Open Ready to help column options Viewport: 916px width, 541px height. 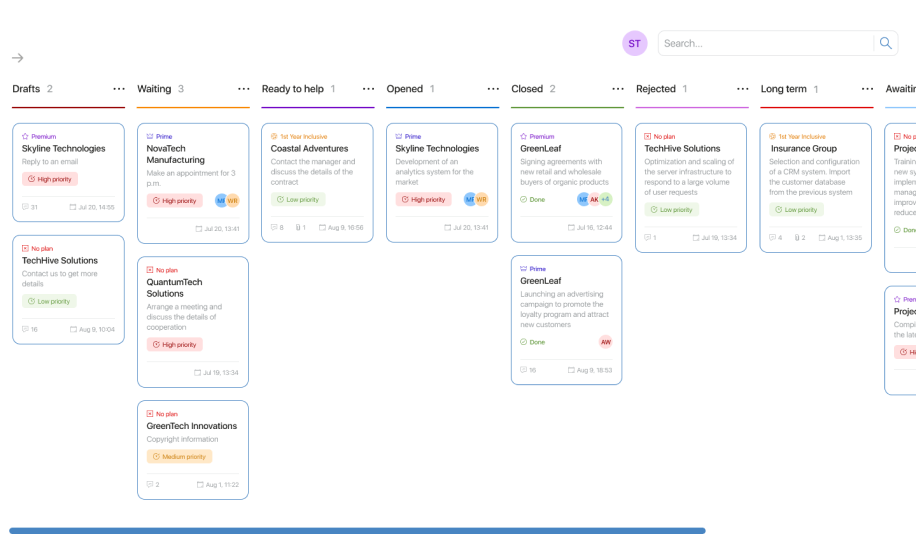(x=368, y=89)
